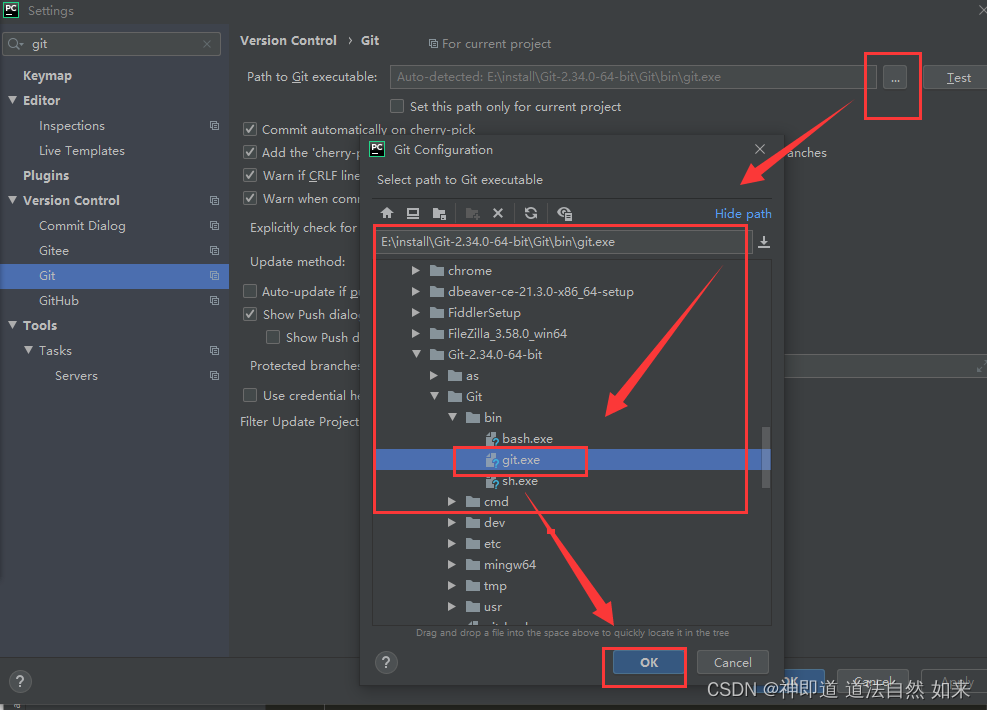Image resolution: width=987 pixels, height=710 pixels.
Task: Open Plugins settings
Action: click(46, 176)
